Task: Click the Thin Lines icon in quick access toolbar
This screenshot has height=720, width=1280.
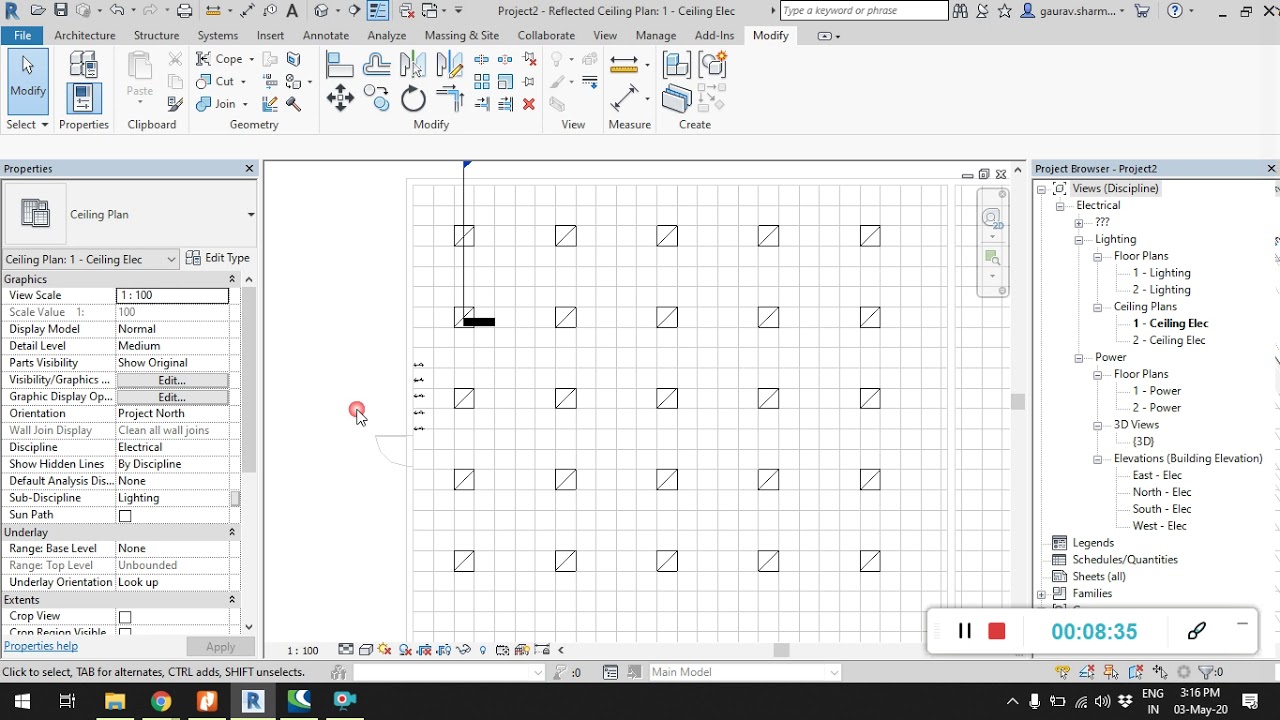Action: pyautogui.click(x=378, y=11)
